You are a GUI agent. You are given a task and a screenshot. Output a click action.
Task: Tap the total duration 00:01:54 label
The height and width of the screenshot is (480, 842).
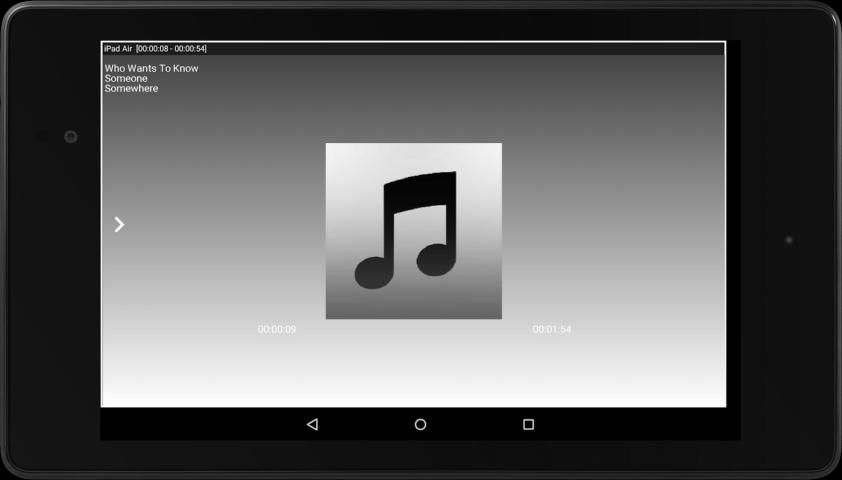click(x=552, y=330)
